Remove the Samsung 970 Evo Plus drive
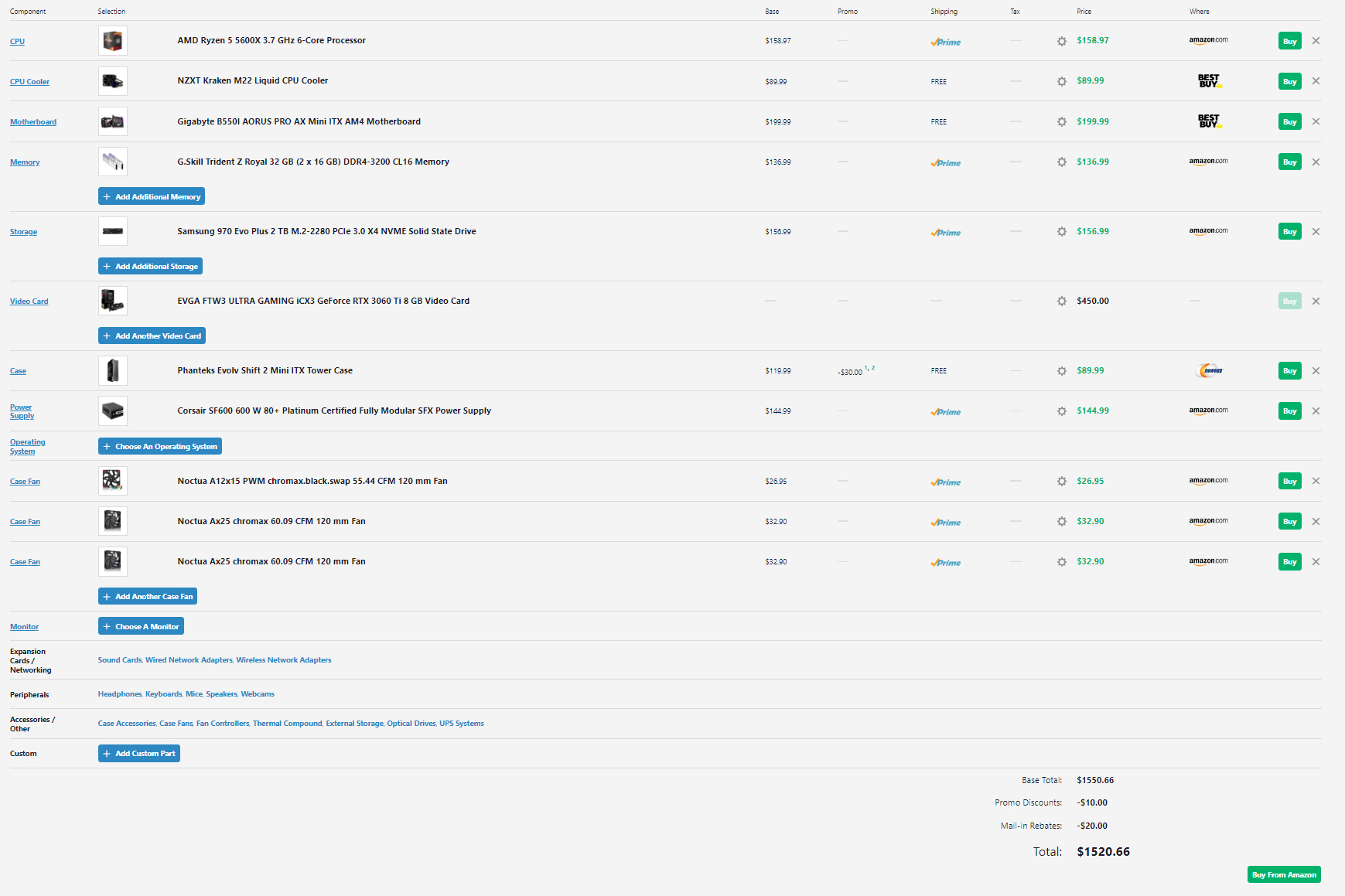Screen dimensions: 1345x896 [x=1316, y=231]
